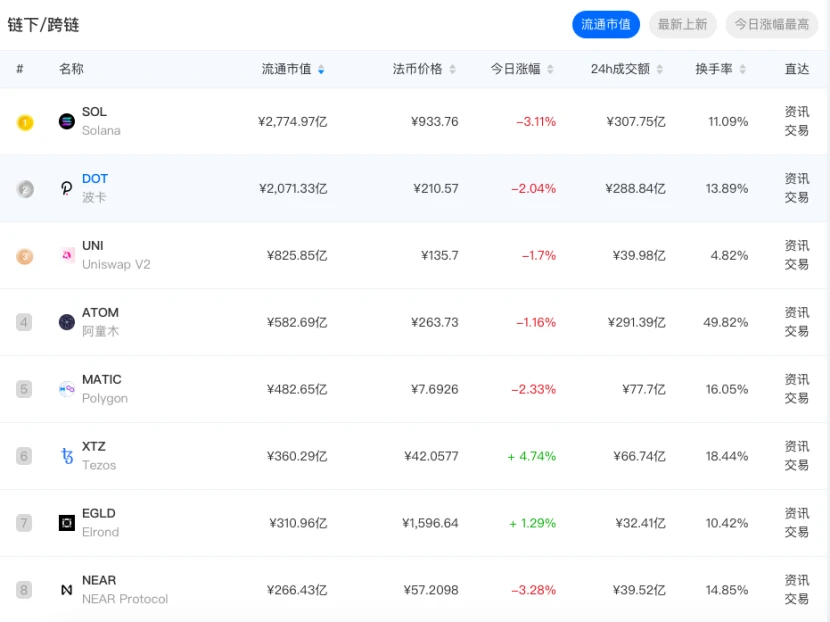Click the rank 4 number badge
The width and height of the screenshot is (830, 622).
pos(24,322)
